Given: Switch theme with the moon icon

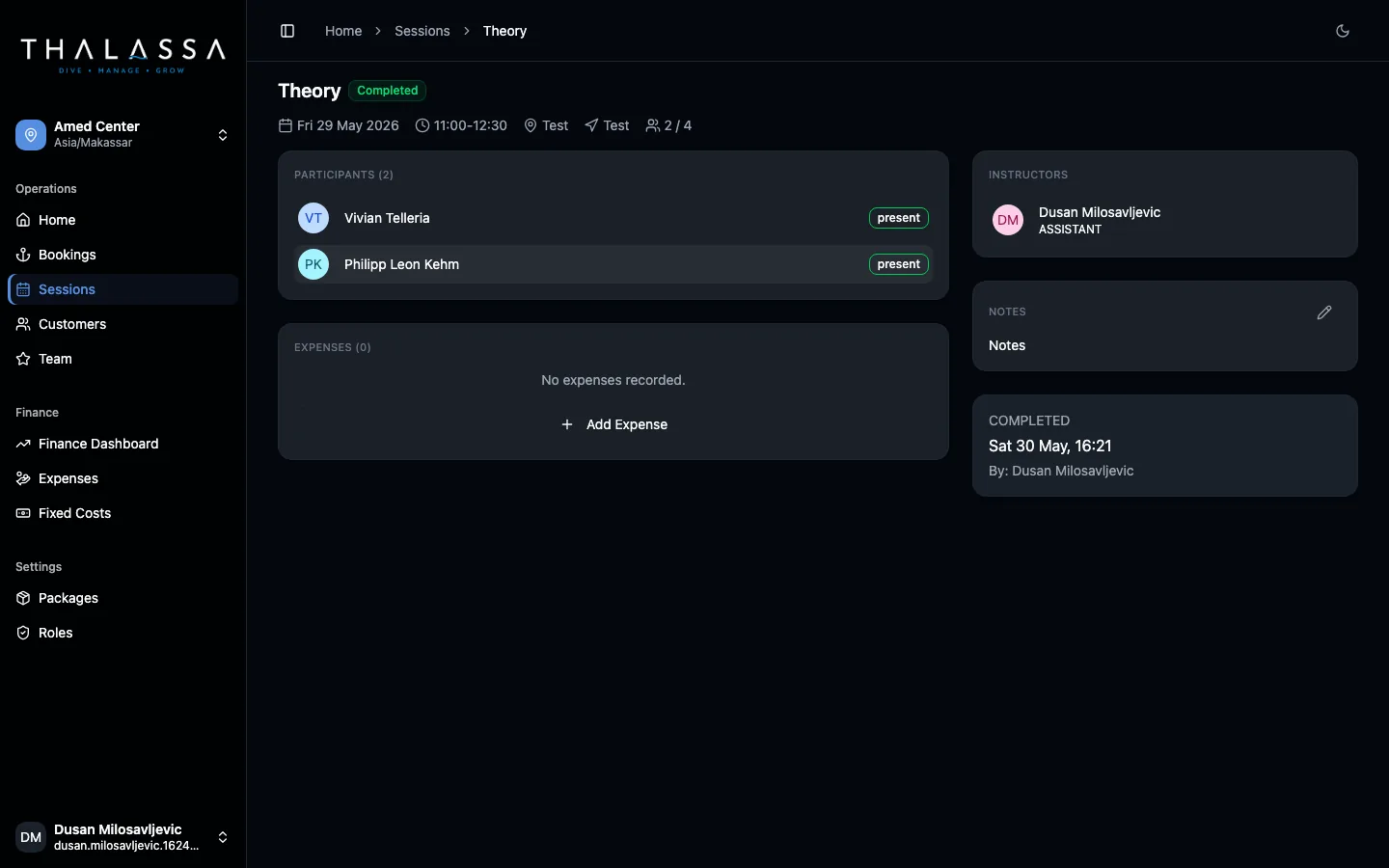Looking at the screenshot, I should click(1343, 31).
